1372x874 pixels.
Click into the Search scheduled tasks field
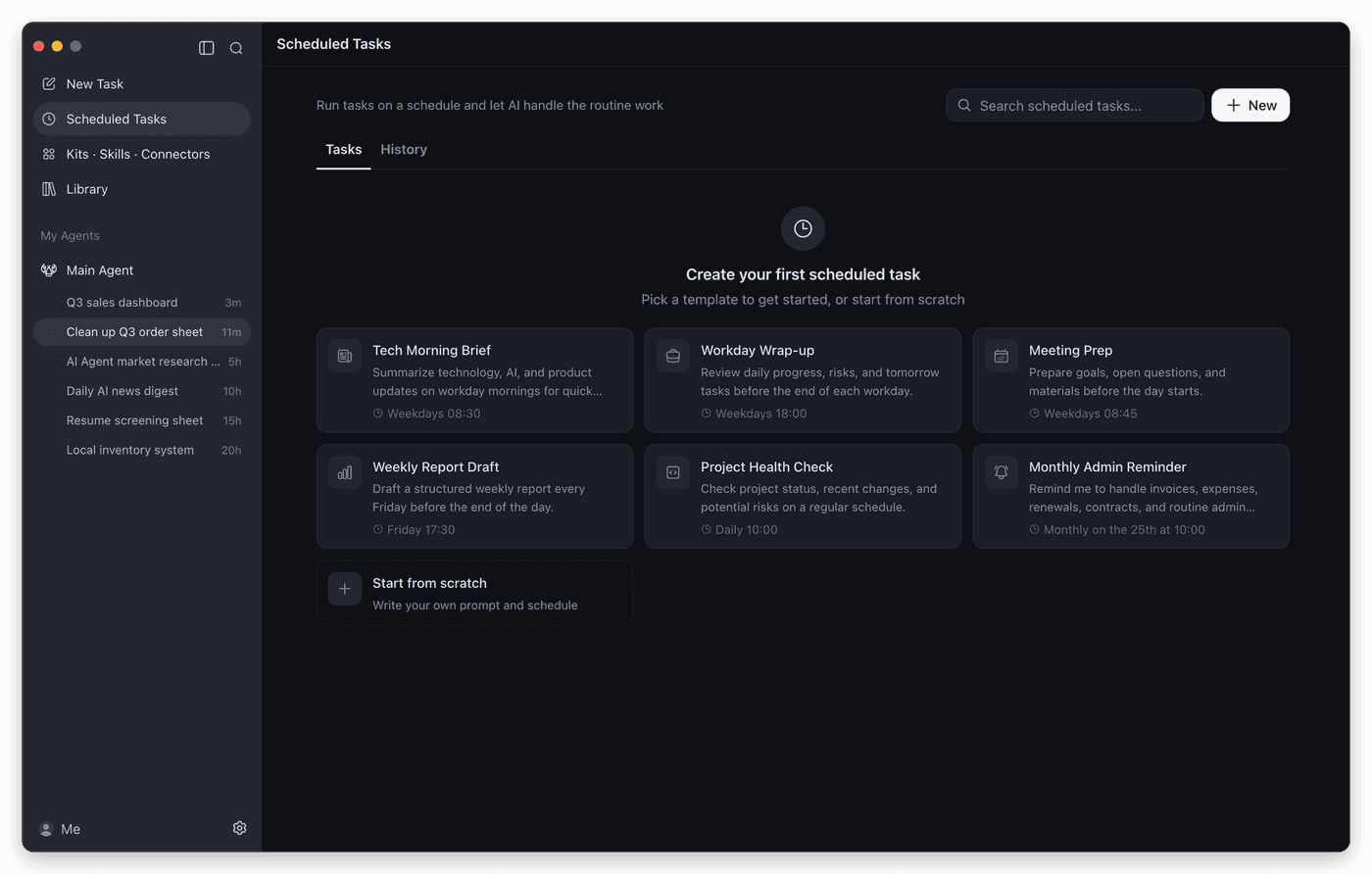point(1075,106)
